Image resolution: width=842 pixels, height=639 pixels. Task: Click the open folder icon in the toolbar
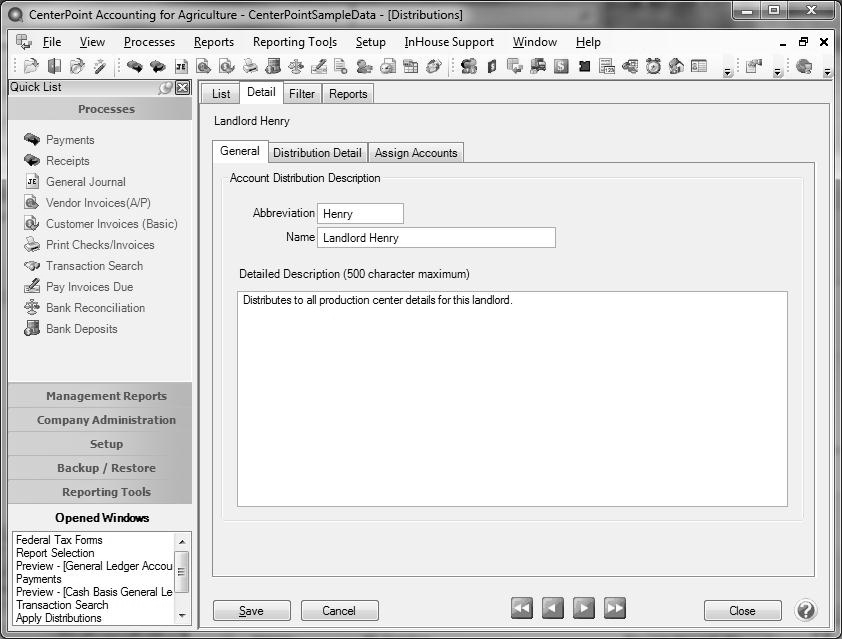click(x=31, y=66)
